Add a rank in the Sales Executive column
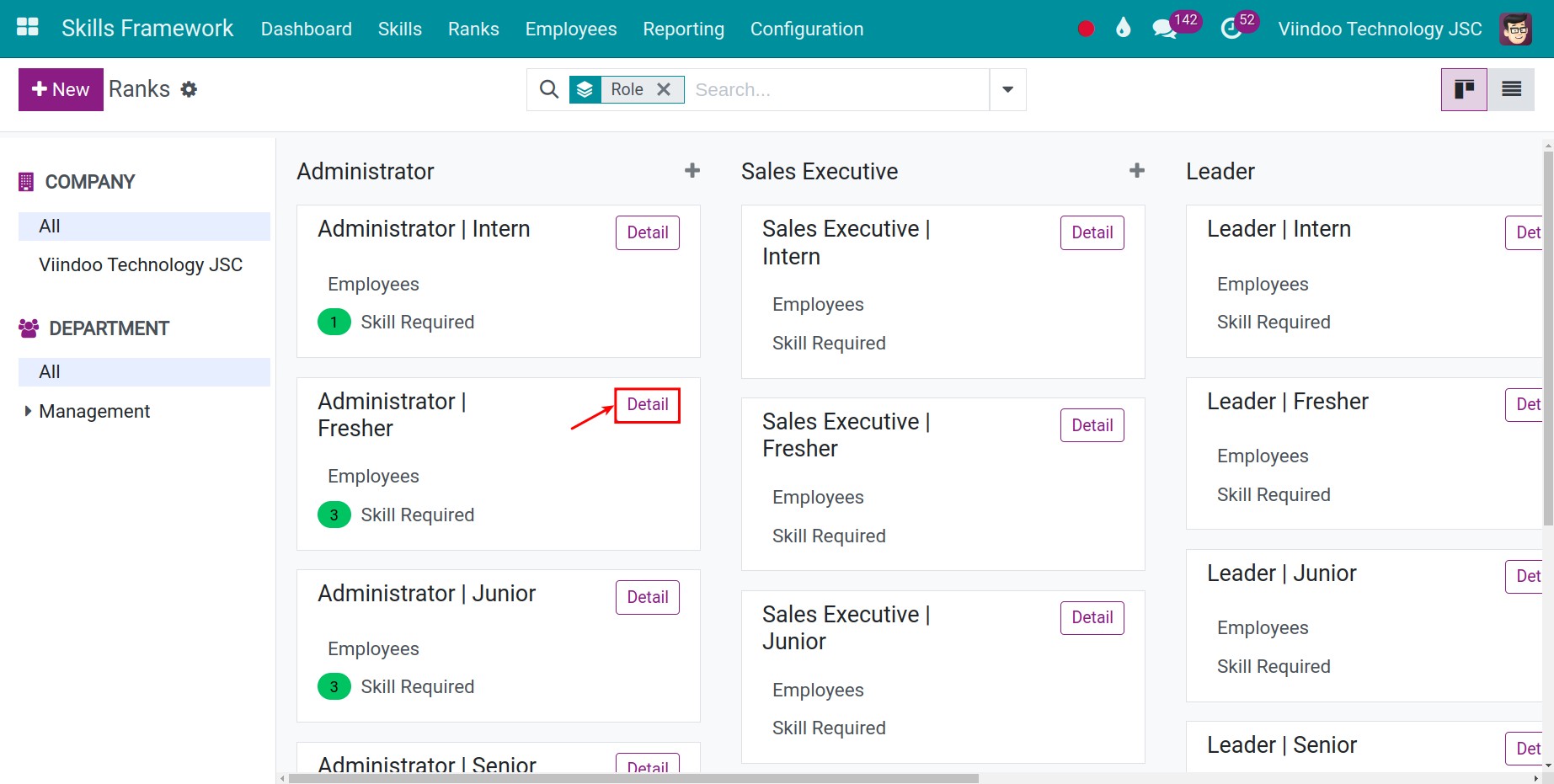 tap(1137, 171)
